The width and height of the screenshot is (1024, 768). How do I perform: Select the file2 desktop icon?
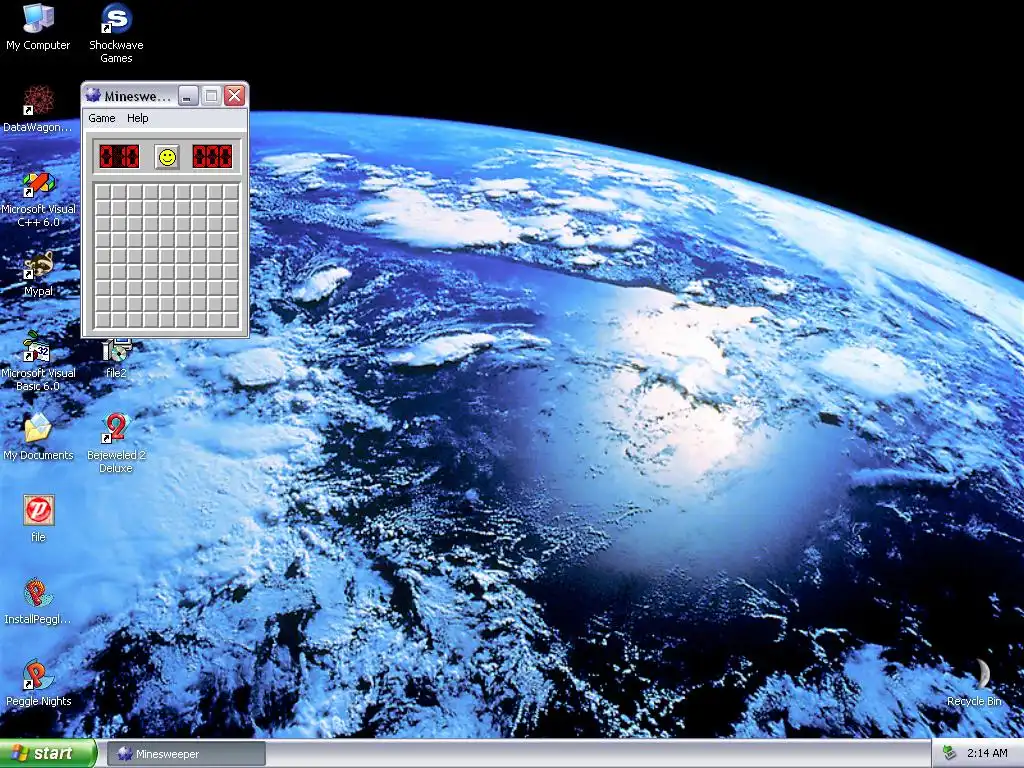pyautogui.click(x=116, y=358)
